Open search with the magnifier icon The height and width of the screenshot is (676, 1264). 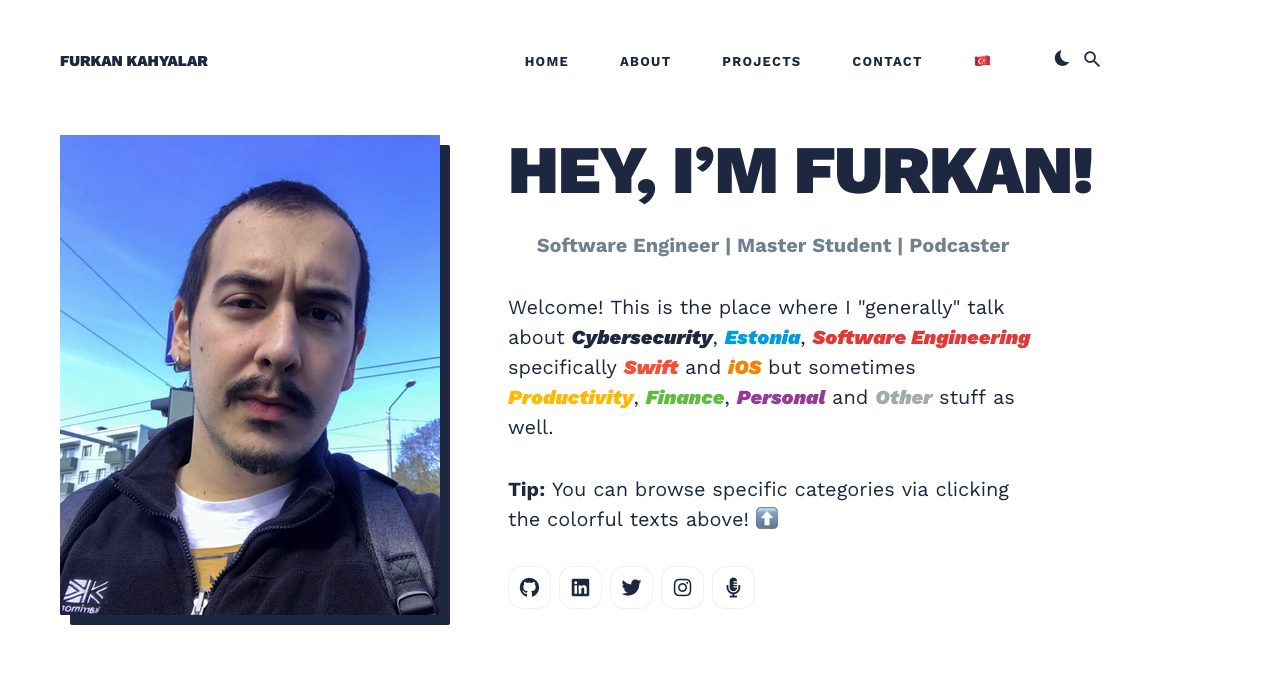[1092, 59]
